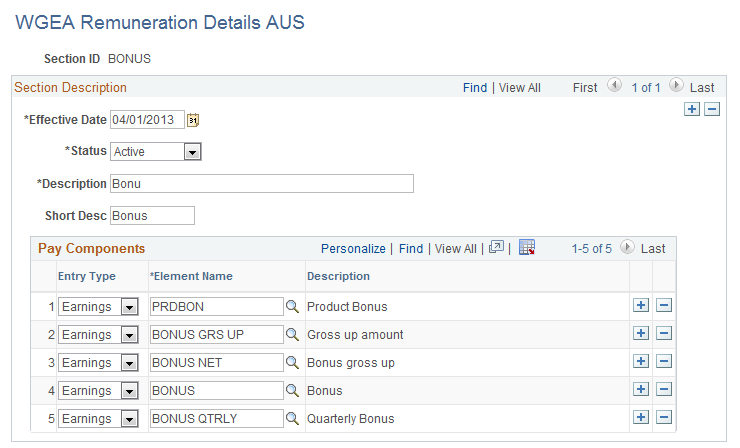Click the Short Desc field
Image resolution: width=740 pixels, height=448 pixels.
152,216
